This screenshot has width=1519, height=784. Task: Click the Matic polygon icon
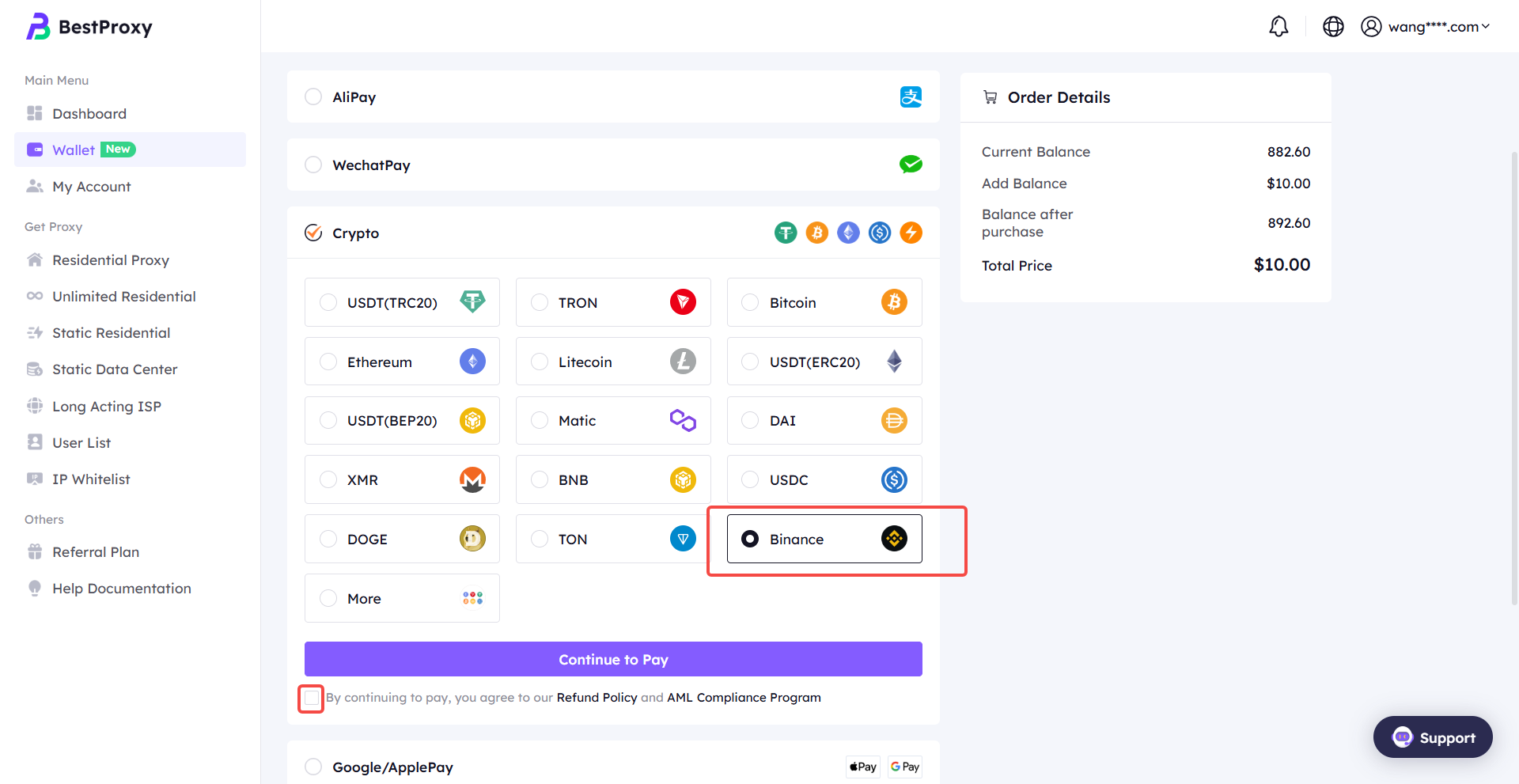click(683, 421)
